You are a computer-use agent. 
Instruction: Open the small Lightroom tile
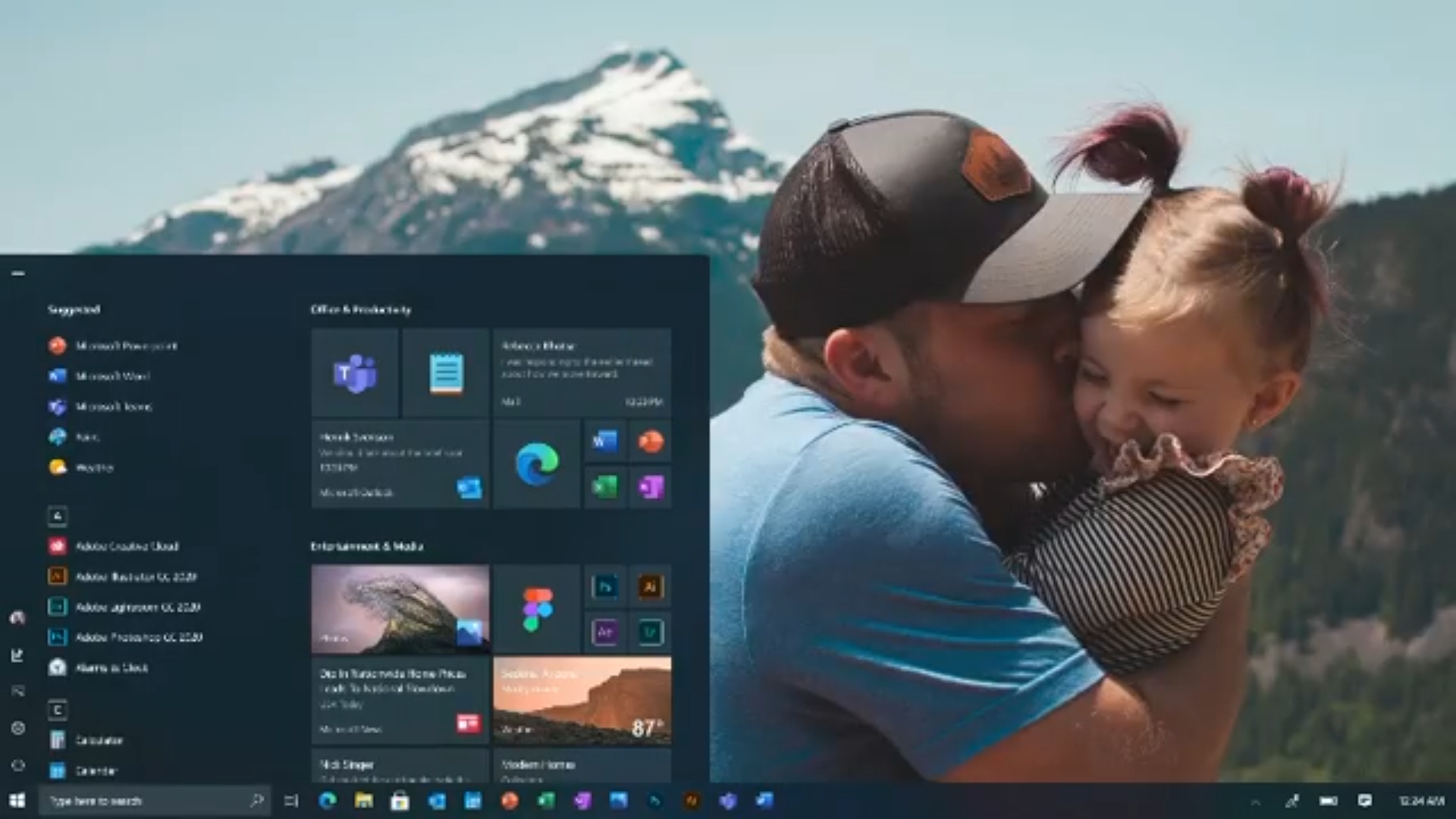[x=651, y=632]
